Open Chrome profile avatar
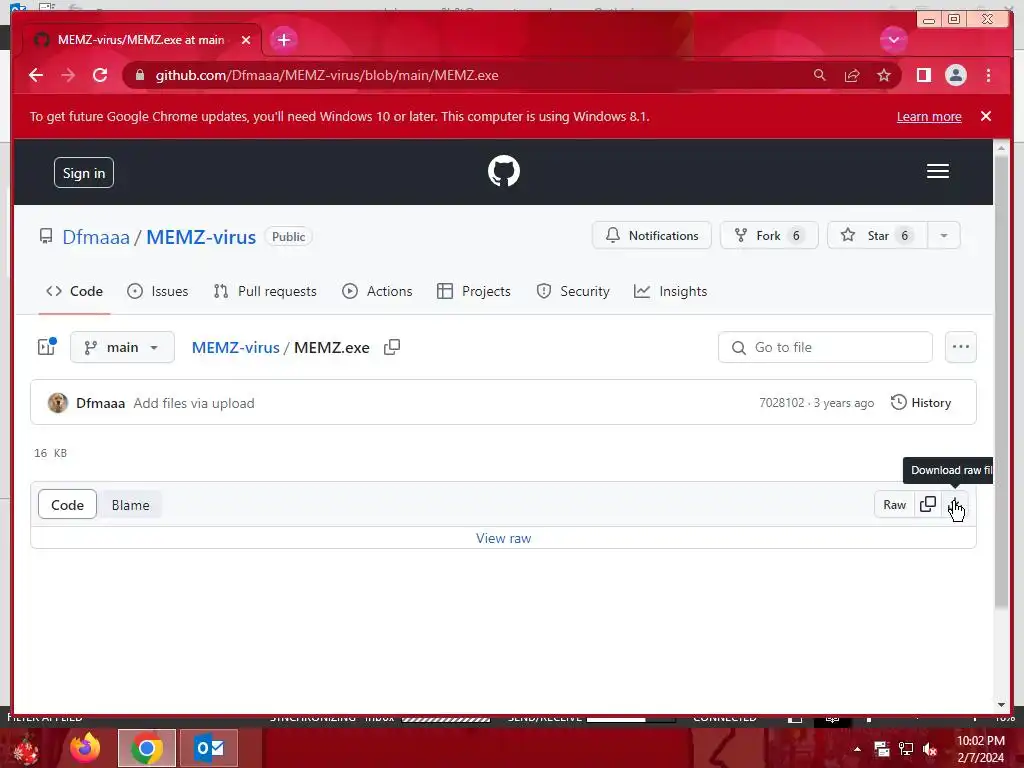Screen dimensions: 1024x768 tap(955, 75)
